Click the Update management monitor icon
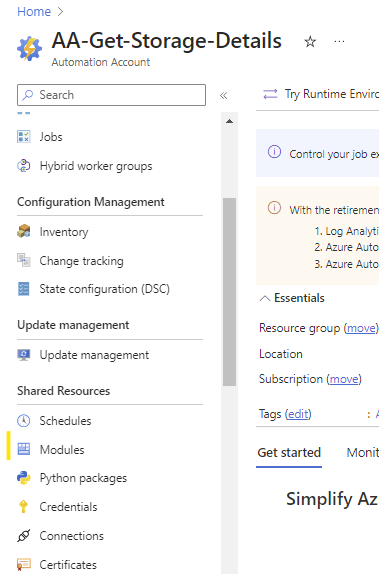 coord(24,355)
